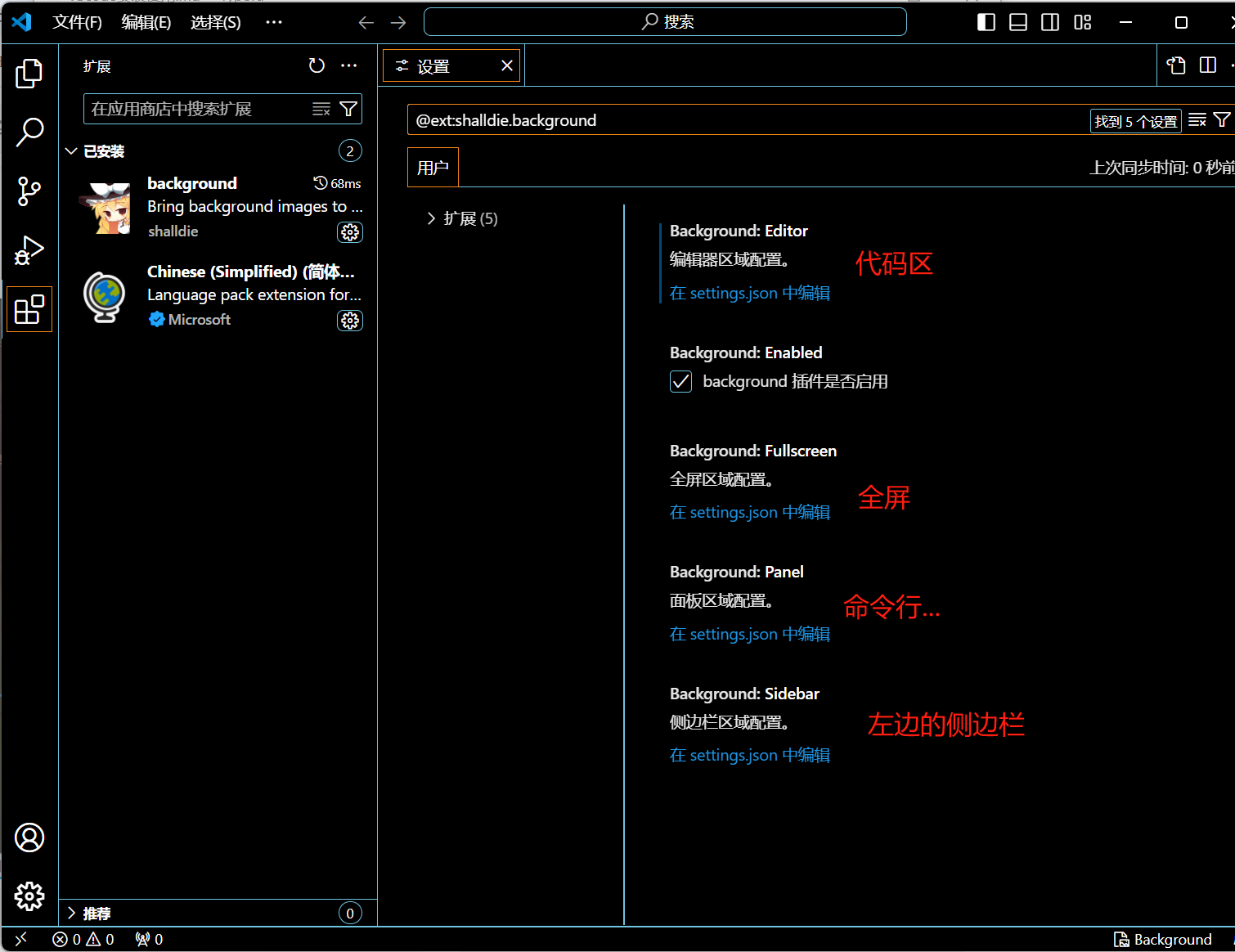The width and height of the screenshot is (1235, 952).
Task: Uncheck the Background Enabled checkbox
Action: [680, 381]
